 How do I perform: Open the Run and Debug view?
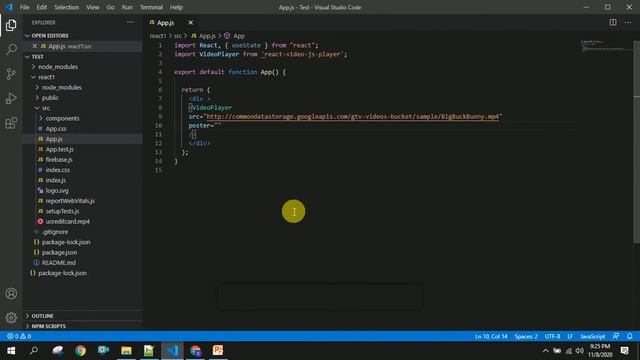(11, 98)
